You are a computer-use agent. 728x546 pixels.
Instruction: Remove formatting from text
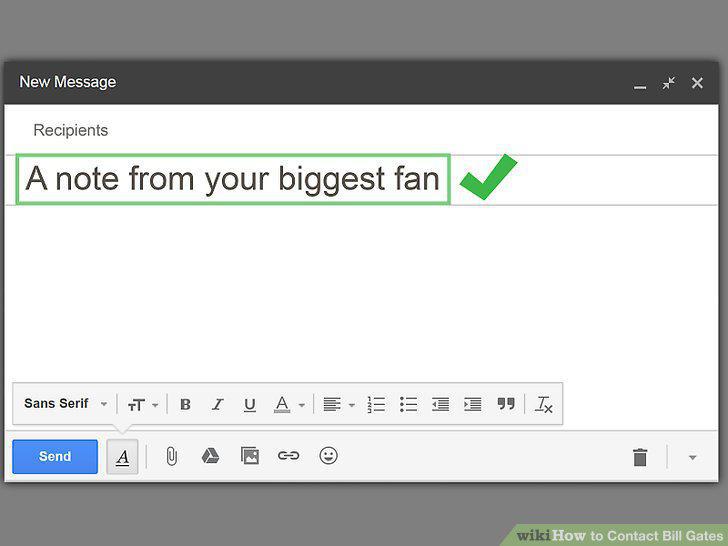point(544,404)
